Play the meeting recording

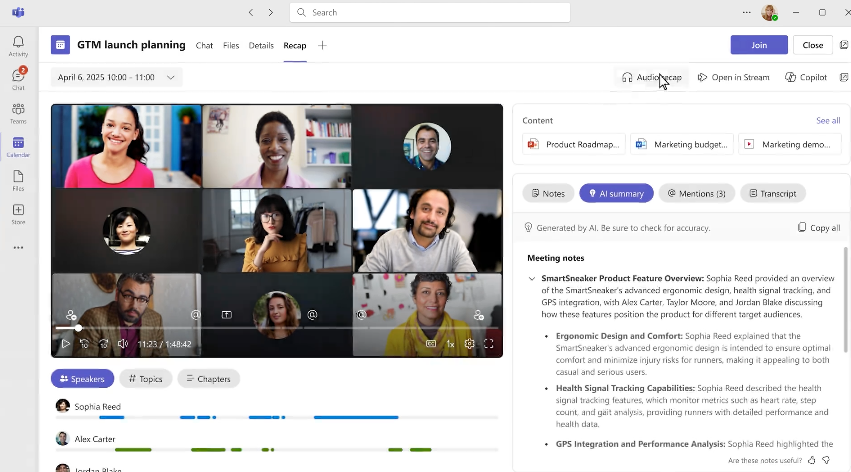65,343
